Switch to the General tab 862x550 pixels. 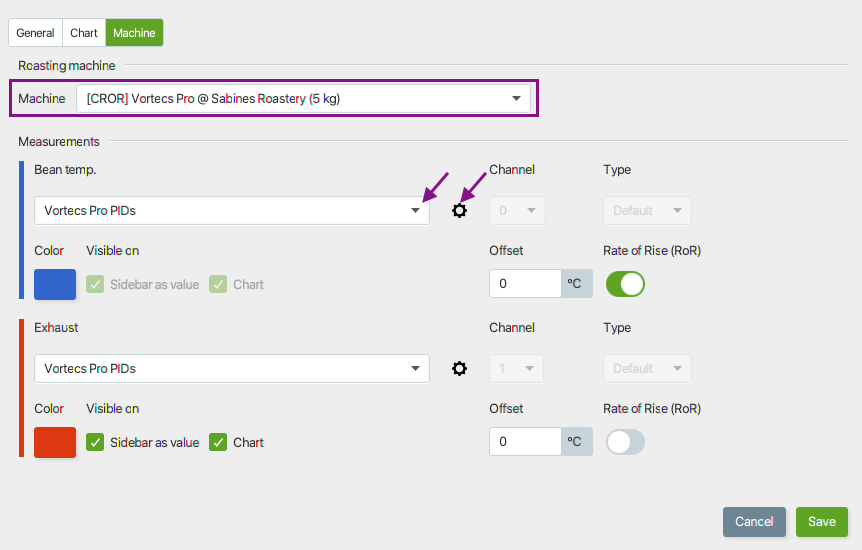(35, 33)
